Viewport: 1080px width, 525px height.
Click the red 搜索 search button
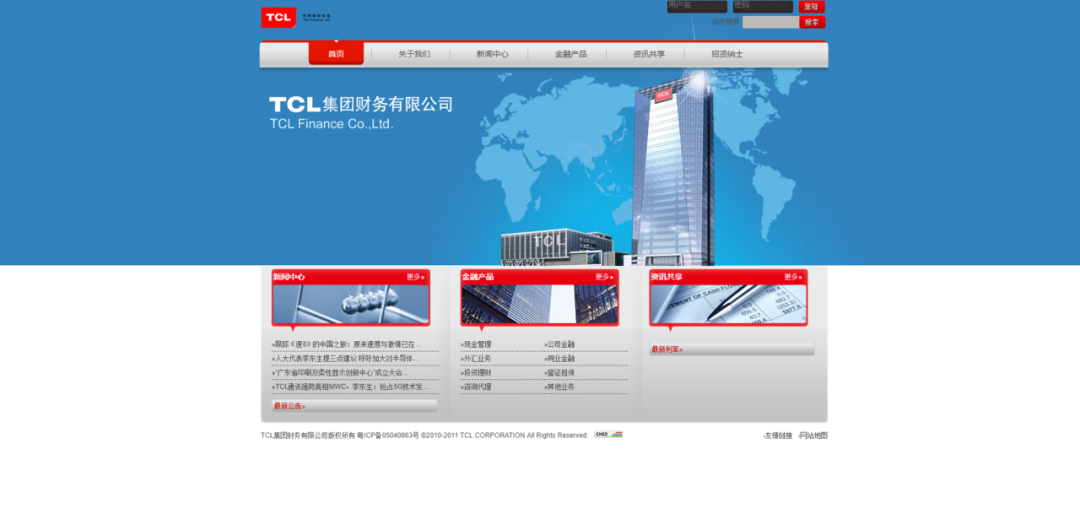click(812, 22)
